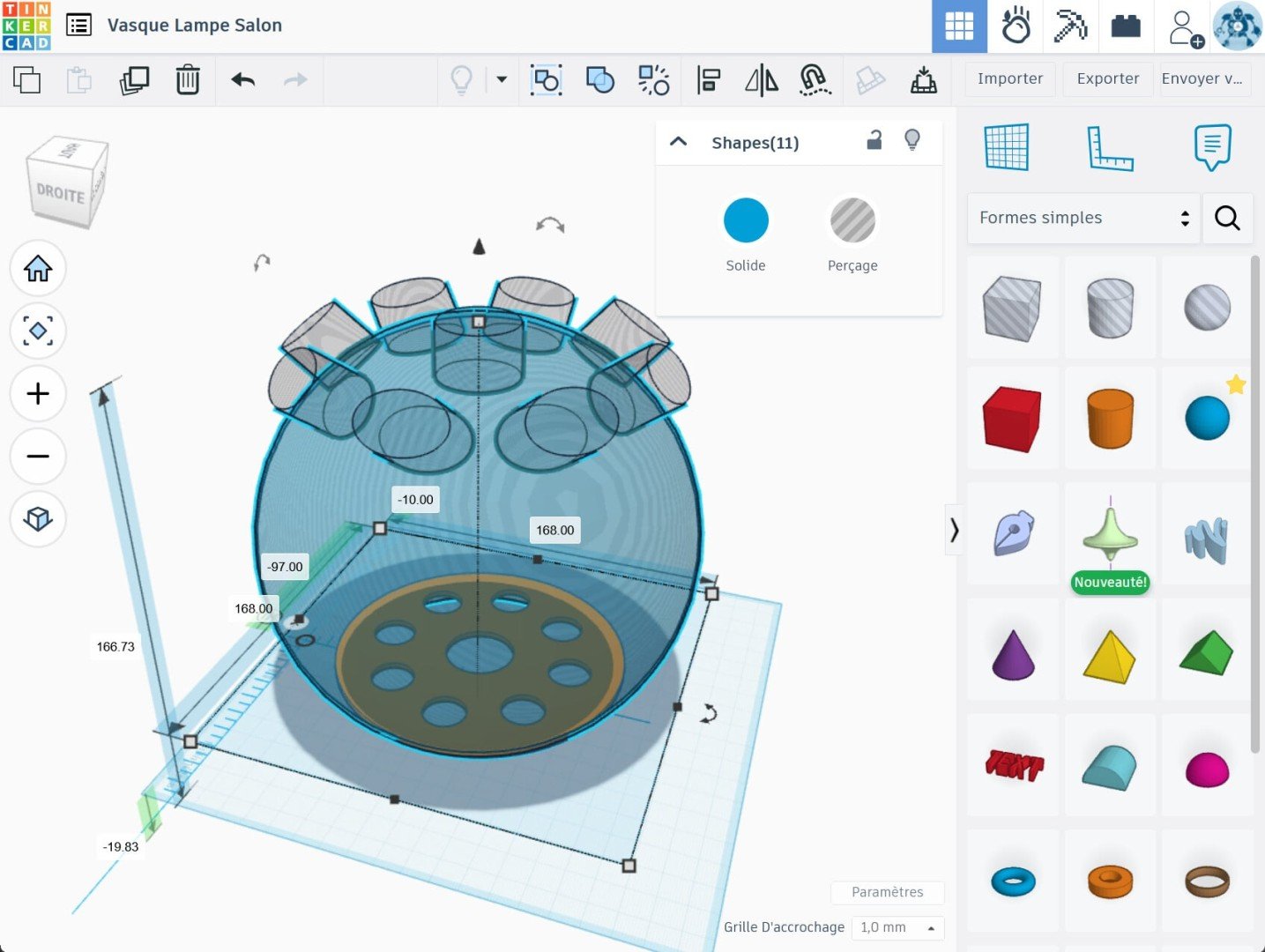Activate the Cruise magnet tool
Screen dimensions: 1265x952
(815, 80)
